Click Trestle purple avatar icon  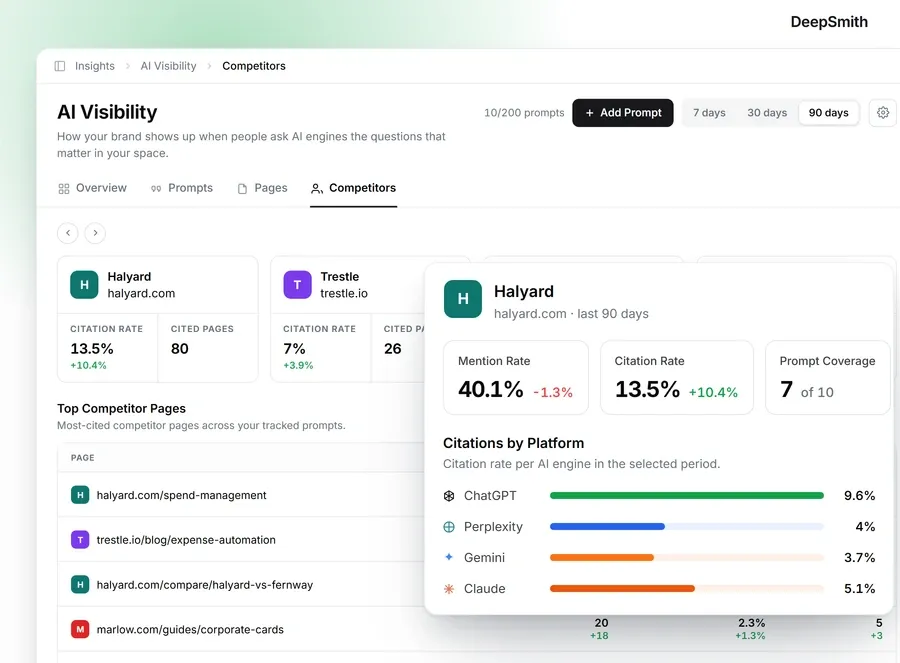[x=297, y=285]
